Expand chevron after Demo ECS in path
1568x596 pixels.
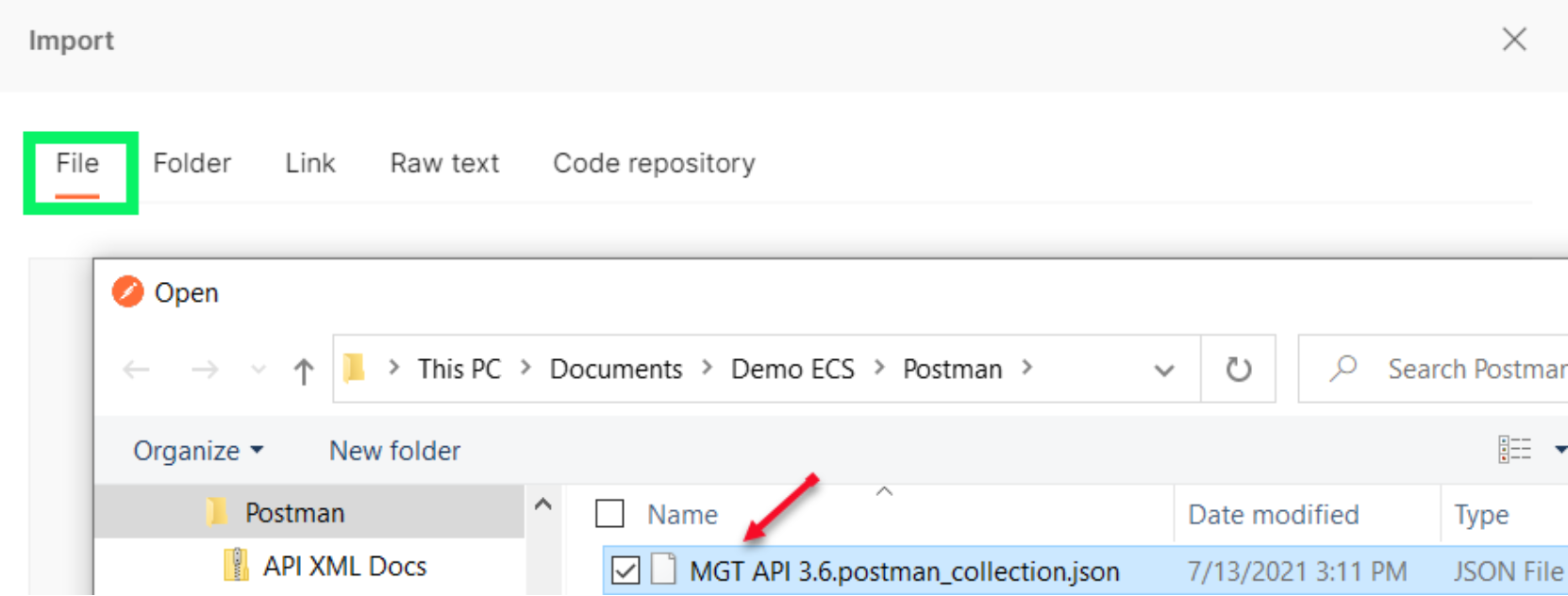[879, 368]
